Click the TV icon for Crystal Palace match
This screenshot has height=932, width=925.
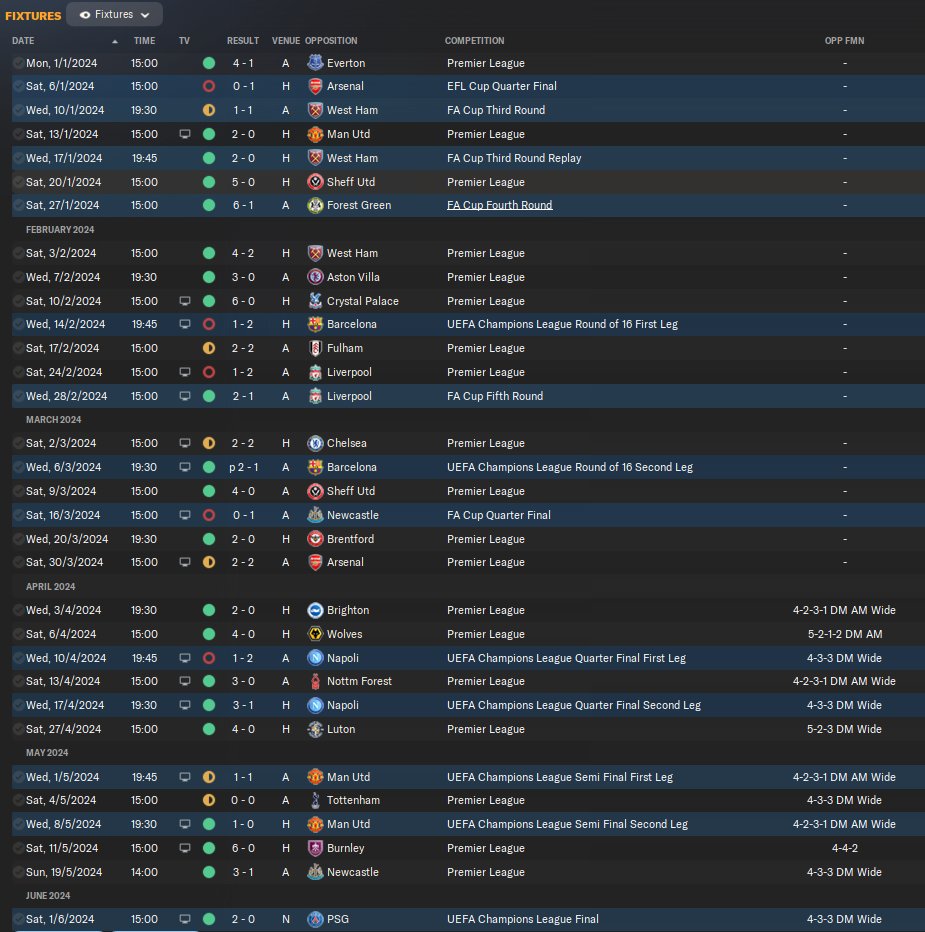[185, 301]
